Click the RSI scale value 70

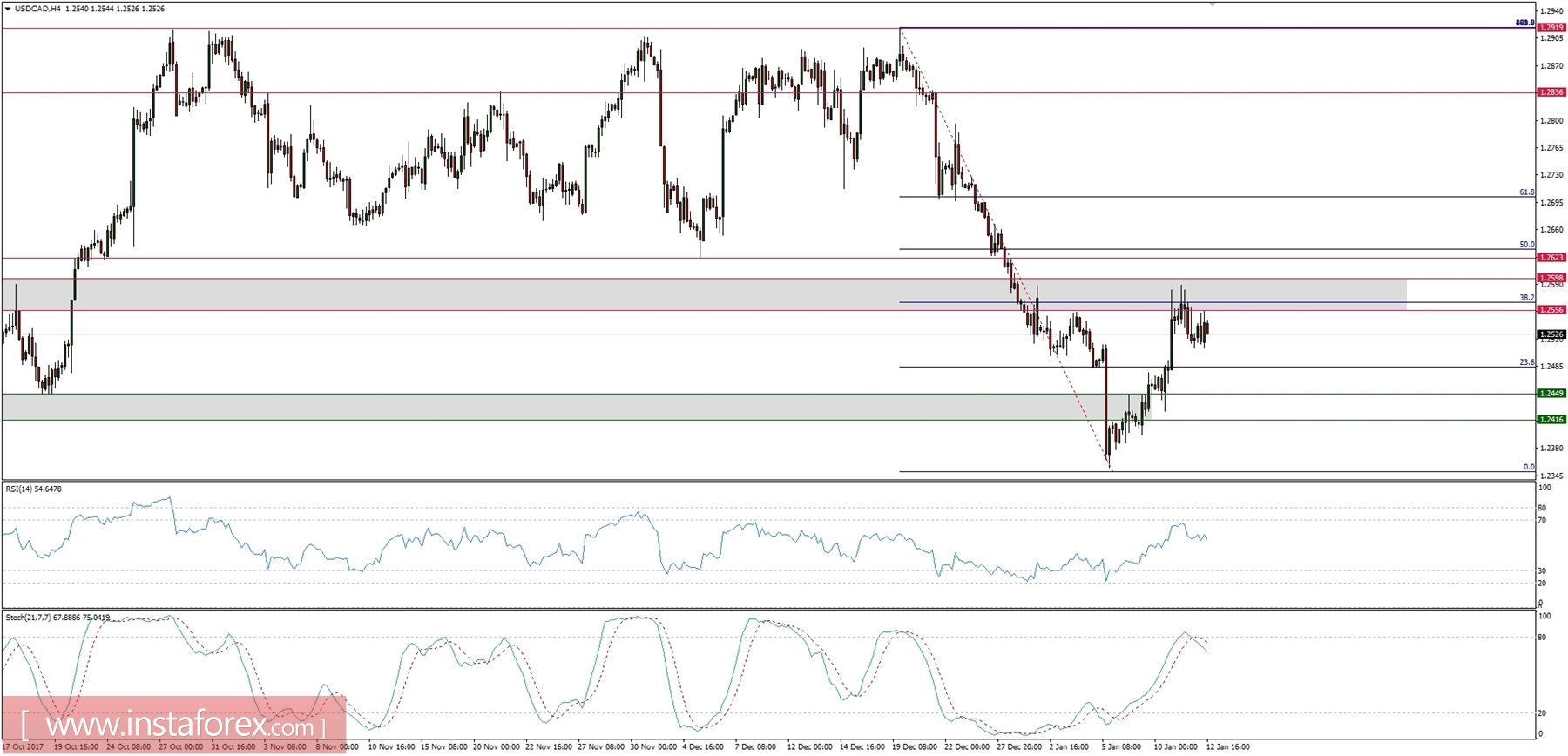(1542, 521)
